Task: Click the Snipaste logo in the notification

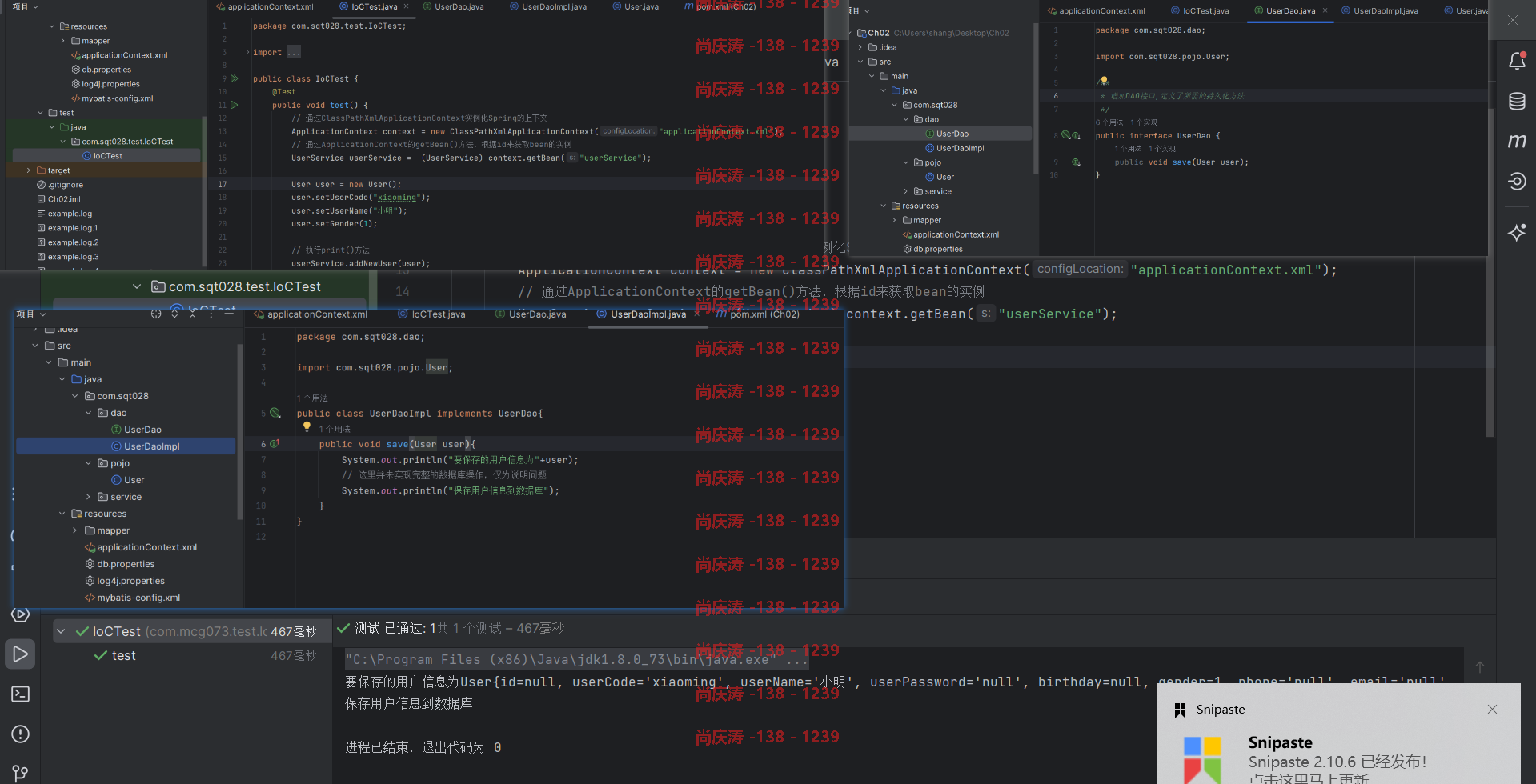Action: click(x=1202, y=758)
